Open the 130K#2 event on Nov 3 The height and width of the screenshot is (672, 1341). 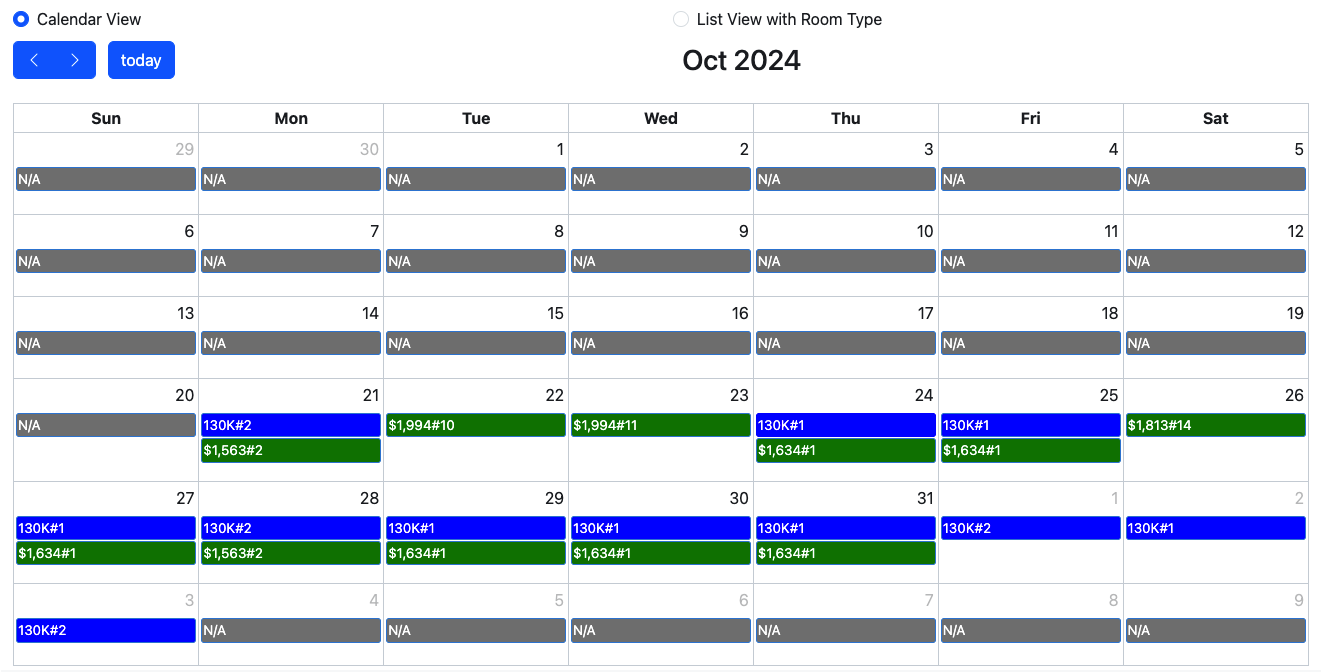pyautogui.click(x=106, y=630)
